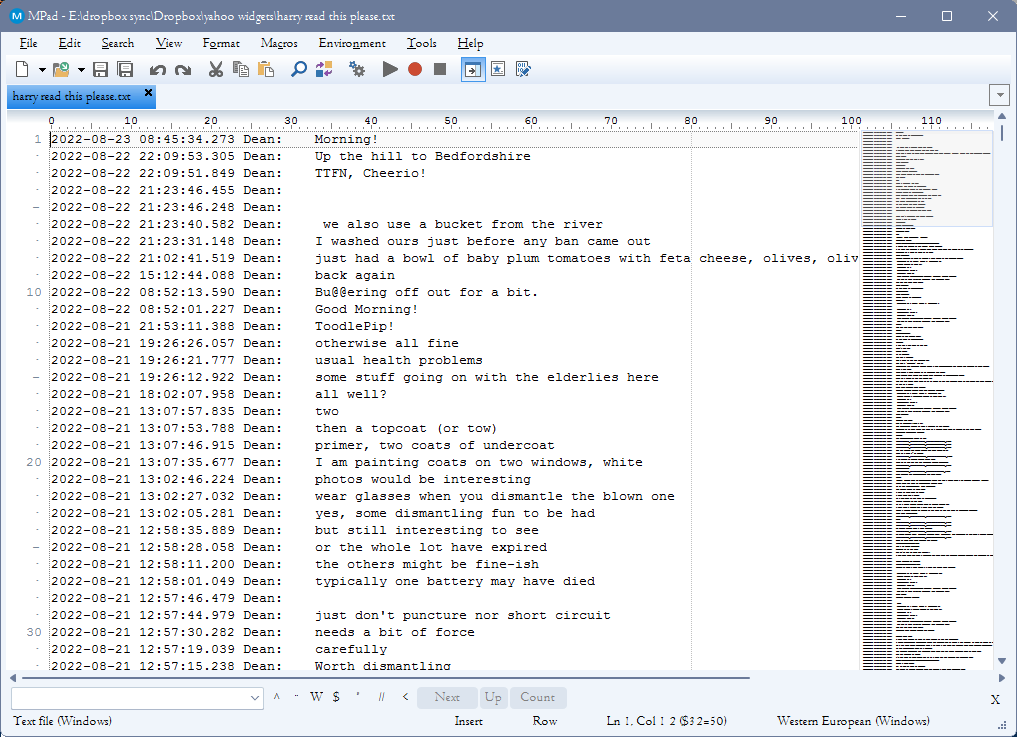The image size is (1017, 737).
Task: Open settings with the gear icon
Action: (x=357, y=69)
